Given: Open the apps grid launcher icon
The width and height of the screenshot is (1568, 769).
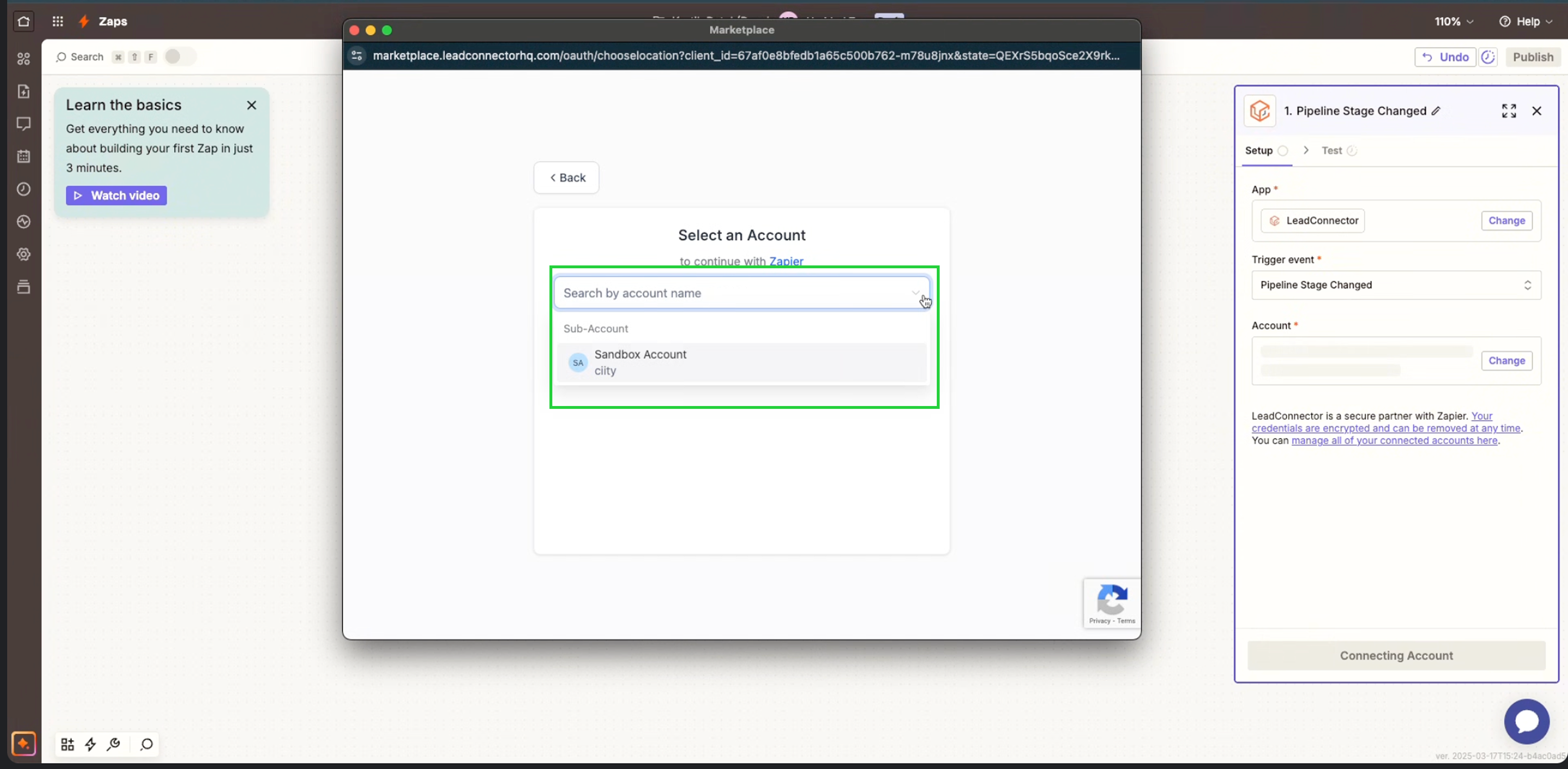Looking at the screenshot, I should pos(57,21).
